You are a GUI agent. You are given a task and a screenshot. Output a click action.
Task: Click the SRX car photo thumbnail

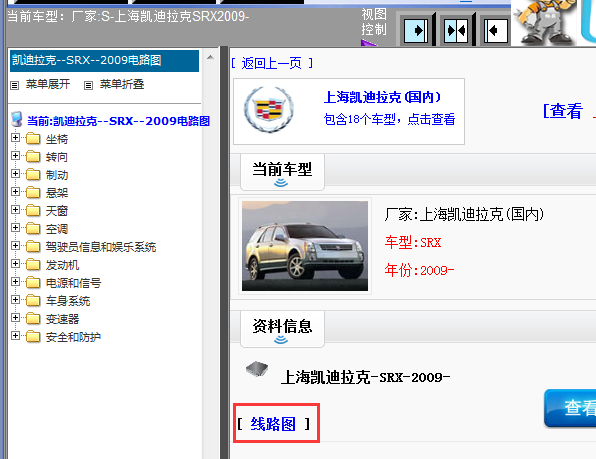point(305,246)
